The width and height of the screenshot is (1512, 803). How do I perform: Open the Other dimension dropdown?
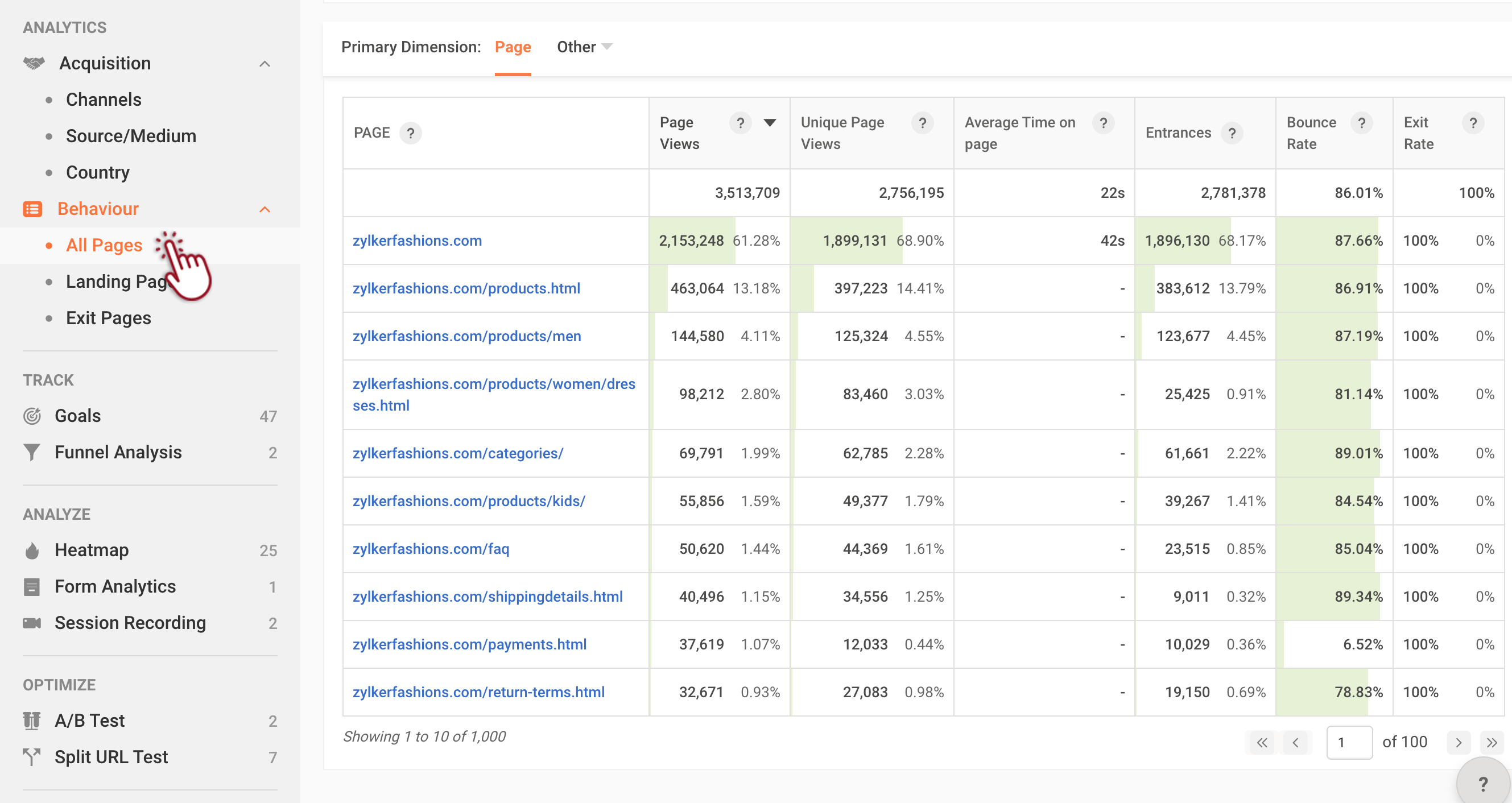584,47
